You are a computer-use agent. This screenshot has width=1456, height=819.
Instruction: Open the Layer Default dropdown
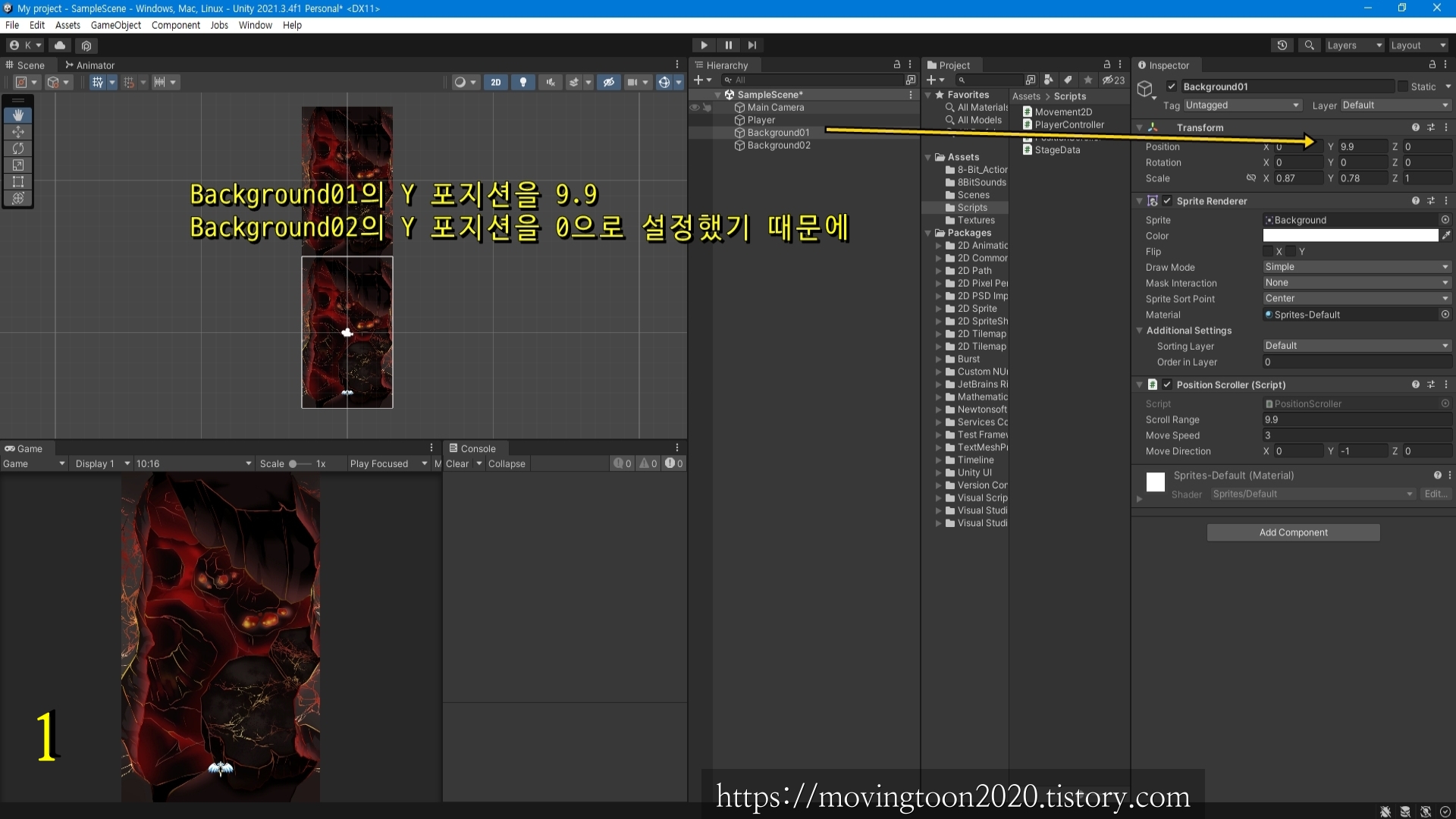1395,105
